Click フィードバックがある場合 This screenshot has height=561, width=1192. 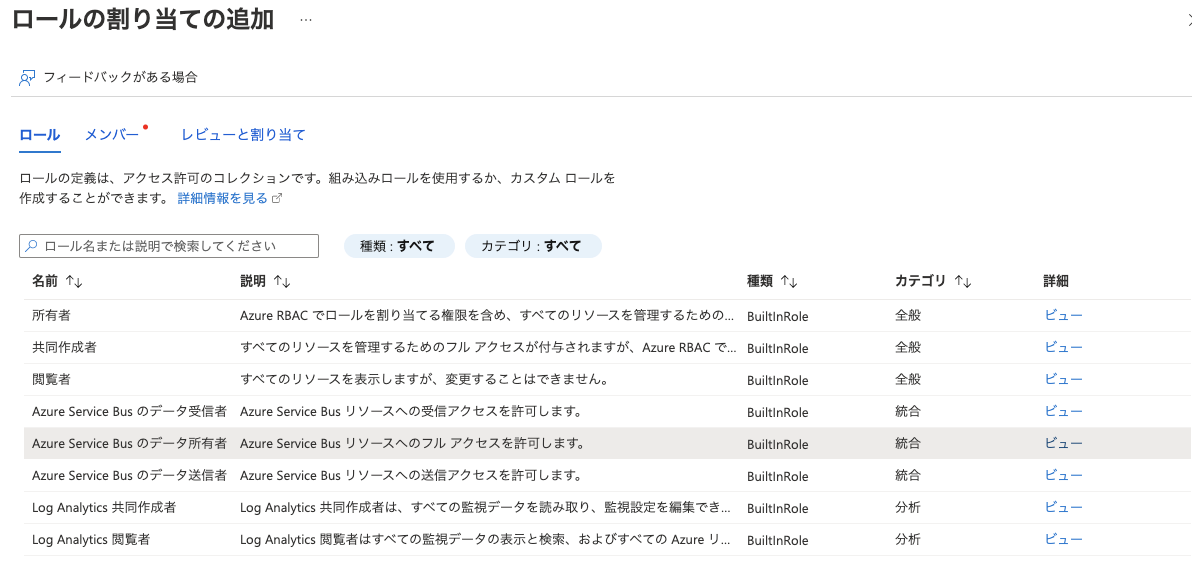[120, 77]
